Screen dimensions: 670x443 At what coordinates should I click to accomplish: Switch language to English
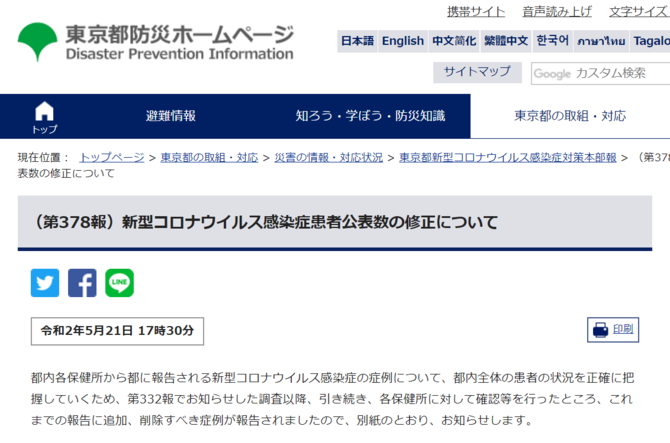[x=403, y=41]
